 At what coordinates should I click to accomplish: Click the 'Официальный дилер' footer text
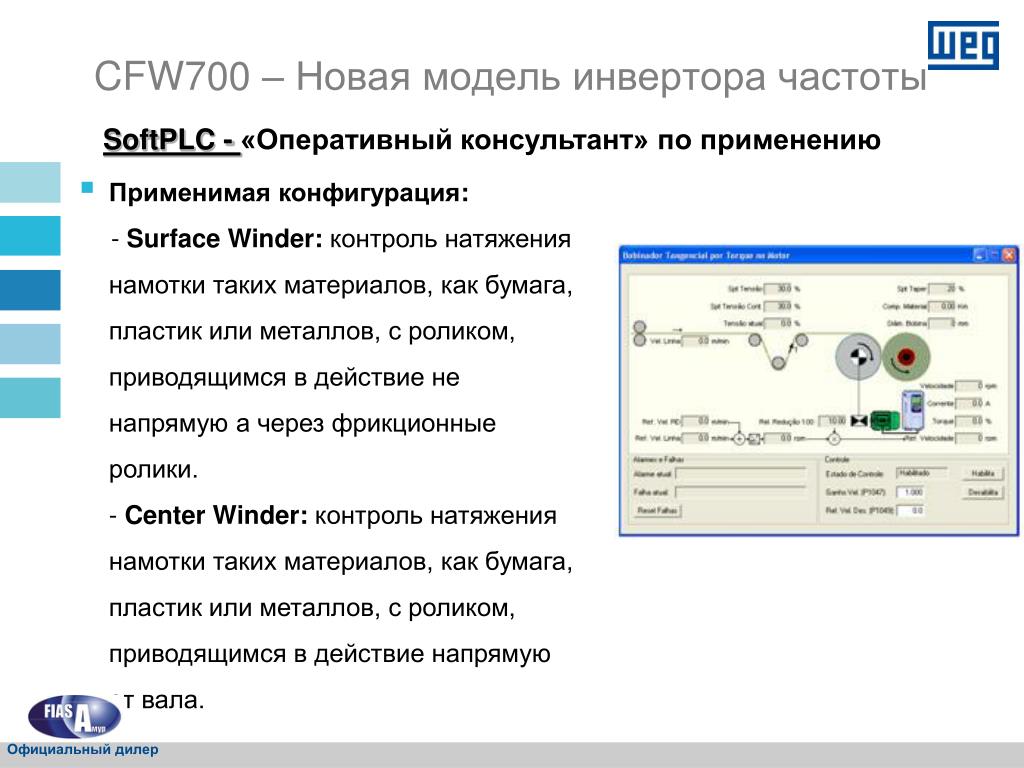82,750
